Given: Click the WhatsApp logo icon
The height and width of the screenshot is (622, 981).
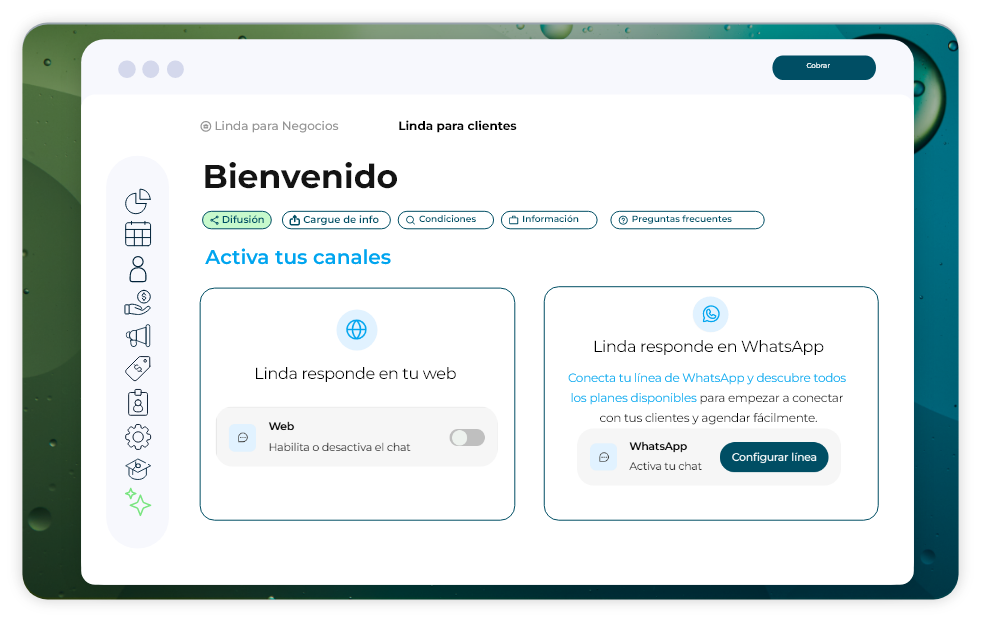Looking at the screenshot, I should tap(711, 314).
